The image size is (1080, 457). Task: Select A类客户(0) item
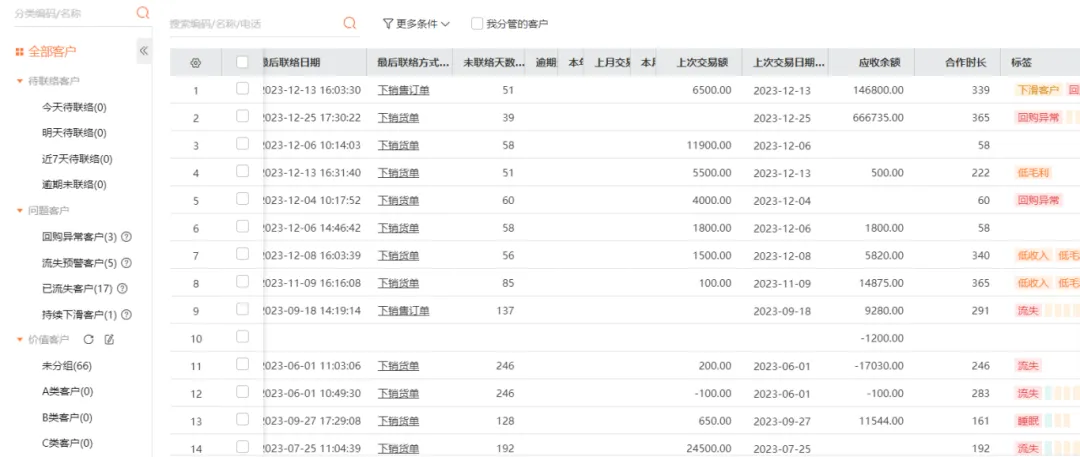click(68, 392)
